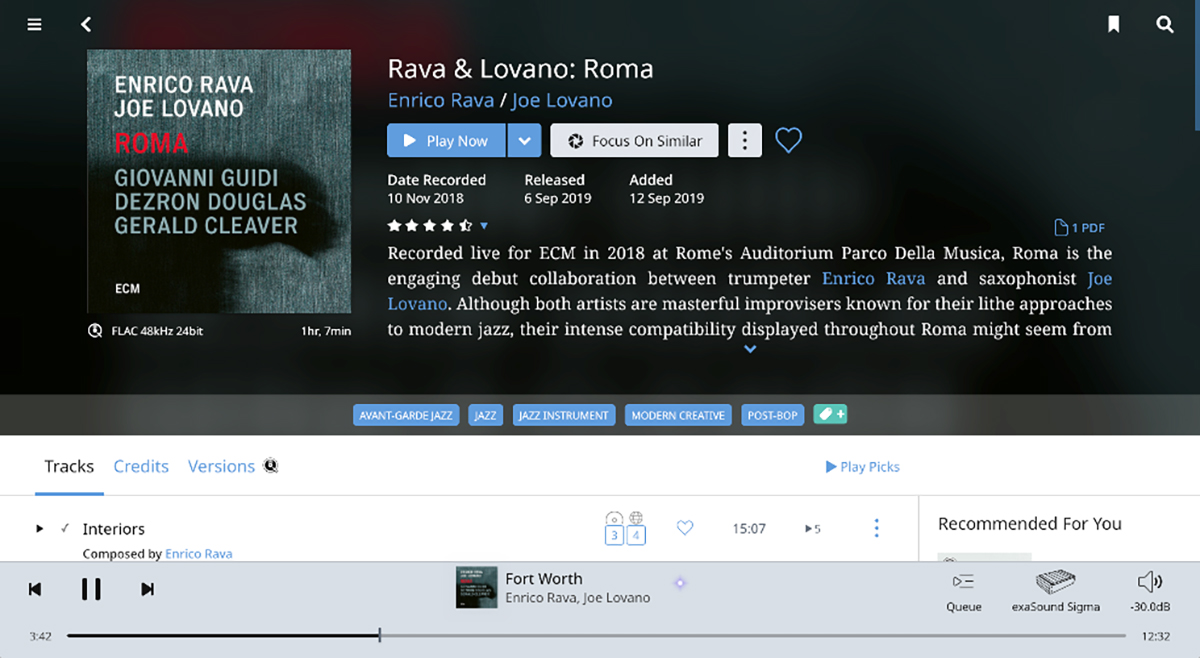Open the star rating dropdown arrow
1200x658 pixels.
click(484, 226)
